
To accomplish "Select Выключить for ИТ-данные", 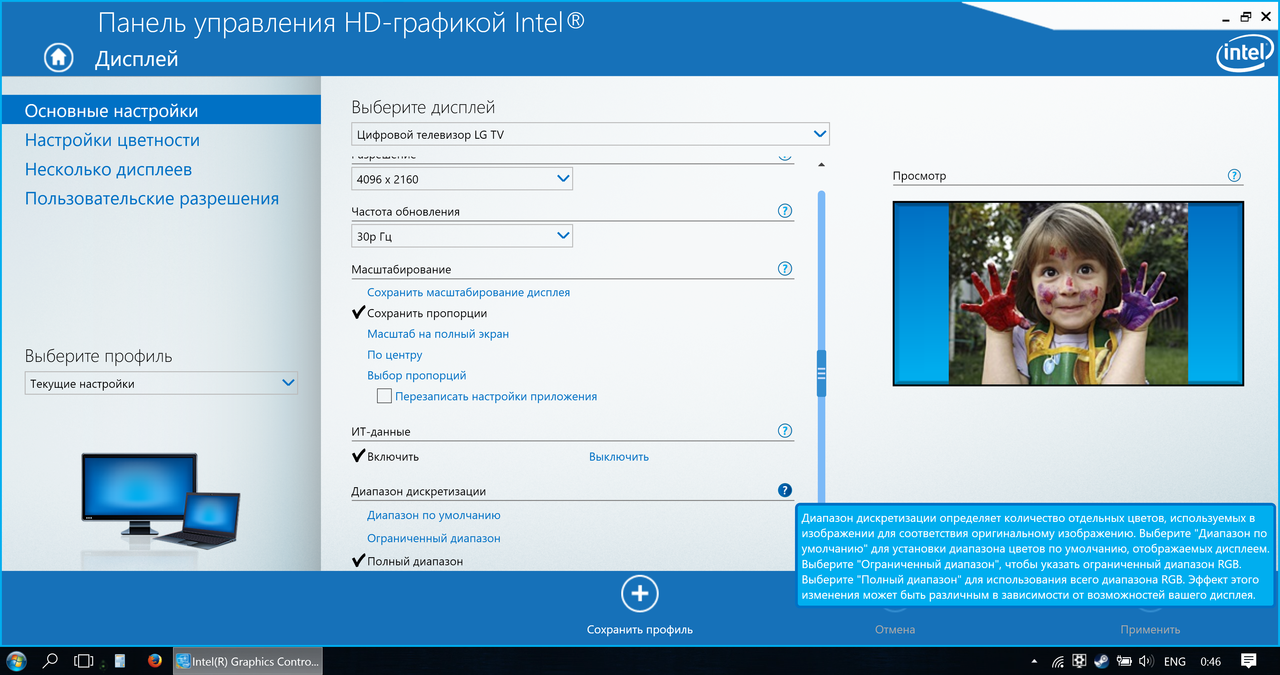I will pos(618,456).
